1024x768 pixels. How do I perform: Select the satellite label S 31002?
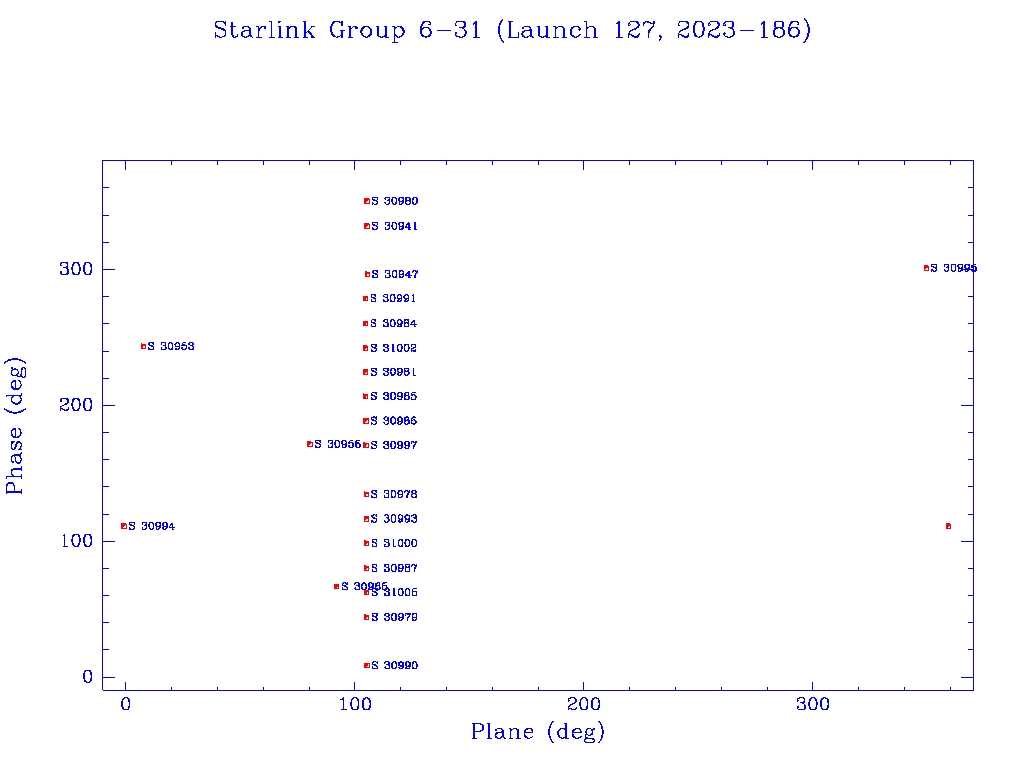393,348
